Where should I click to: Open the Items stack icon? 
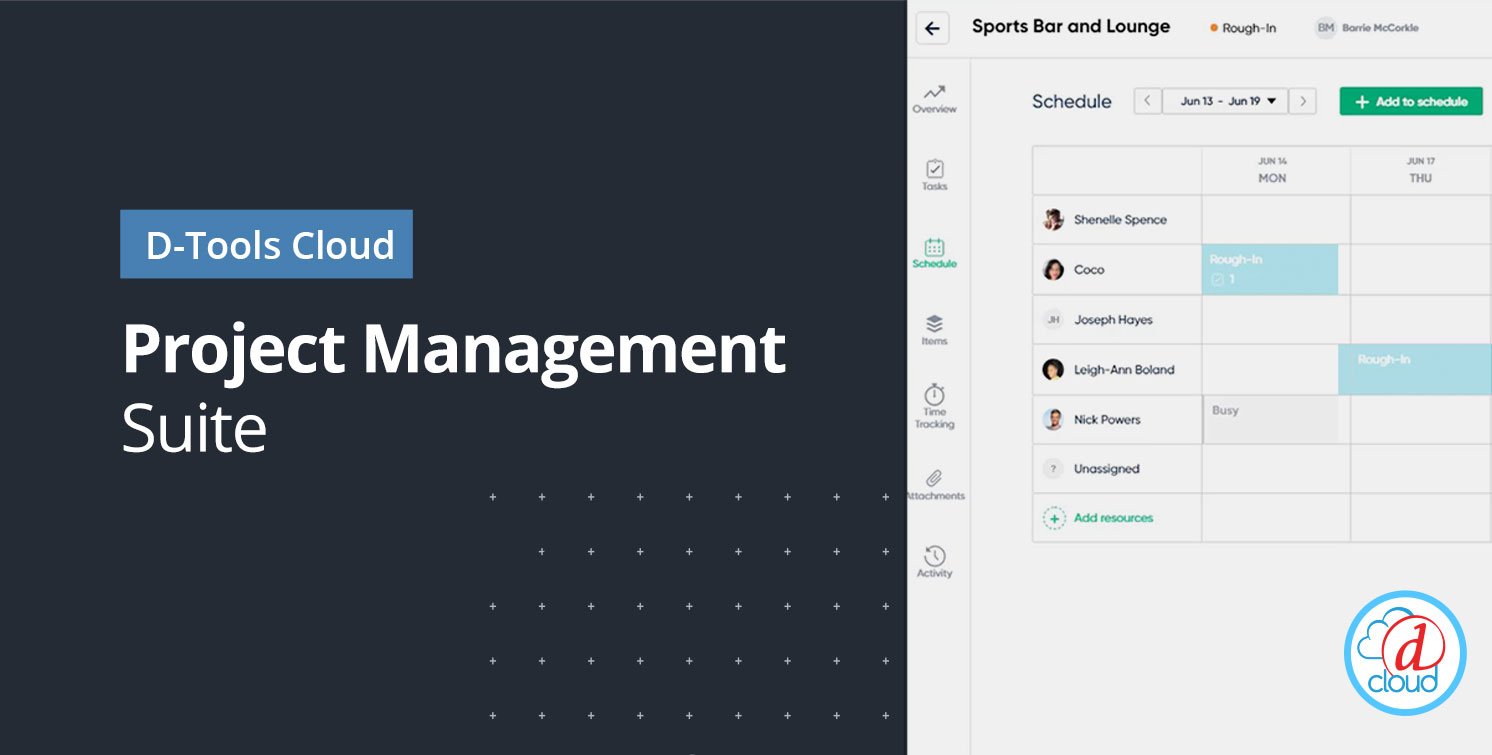[934, 324]
